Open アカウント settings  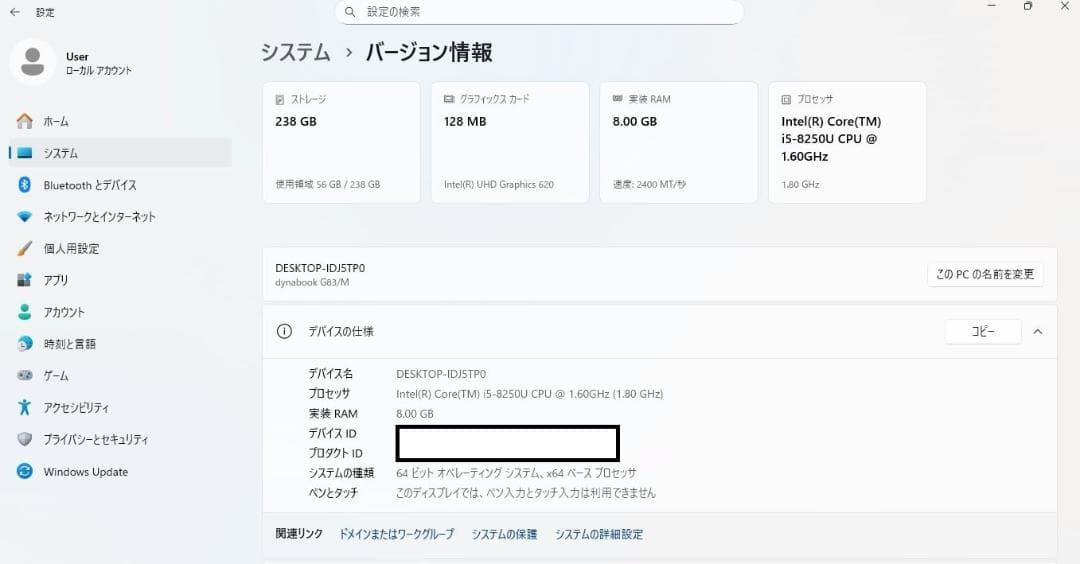(x=120, y=312)
